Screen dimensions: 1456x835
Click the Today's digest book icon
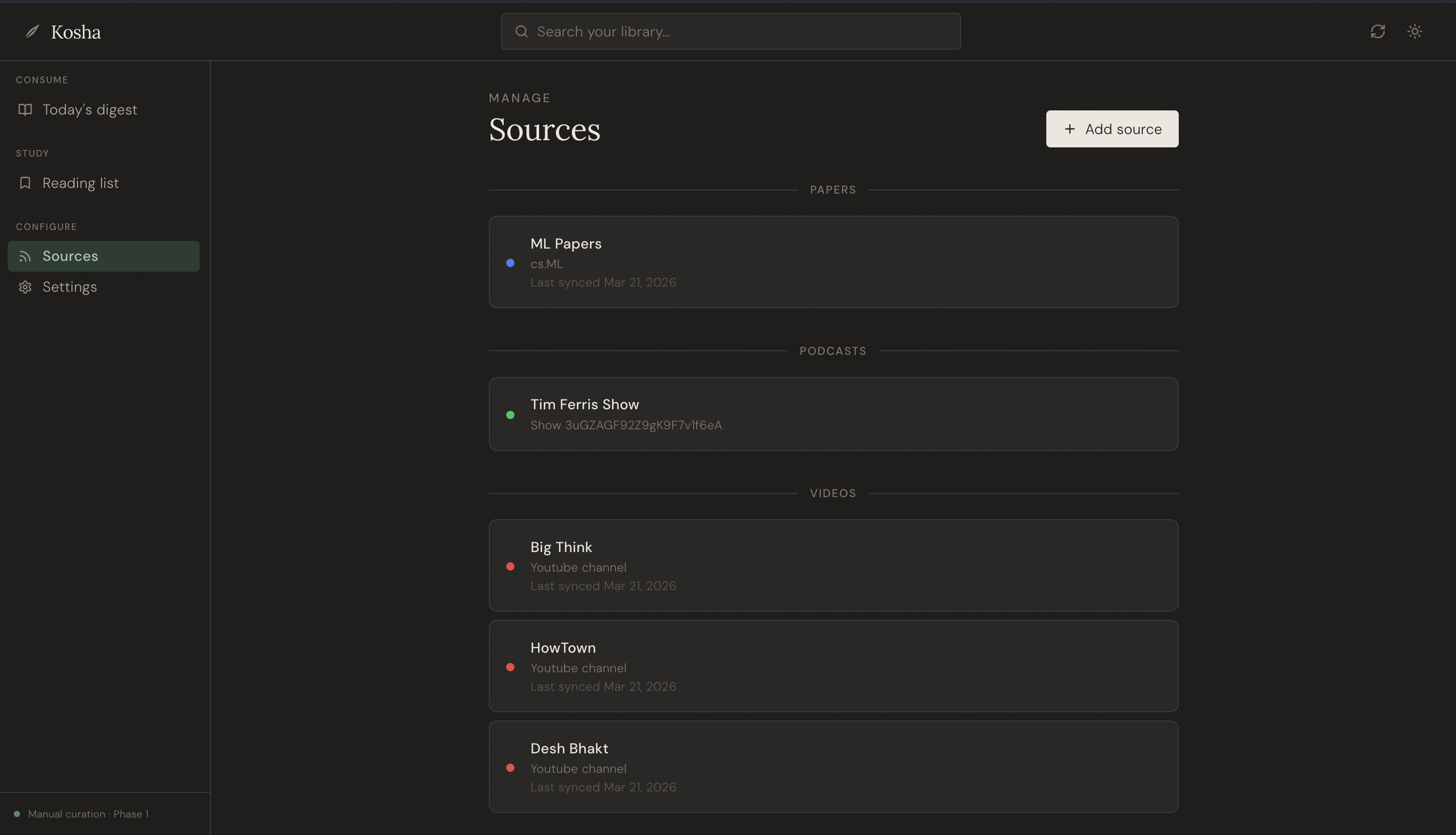click(x=25, y=109)
